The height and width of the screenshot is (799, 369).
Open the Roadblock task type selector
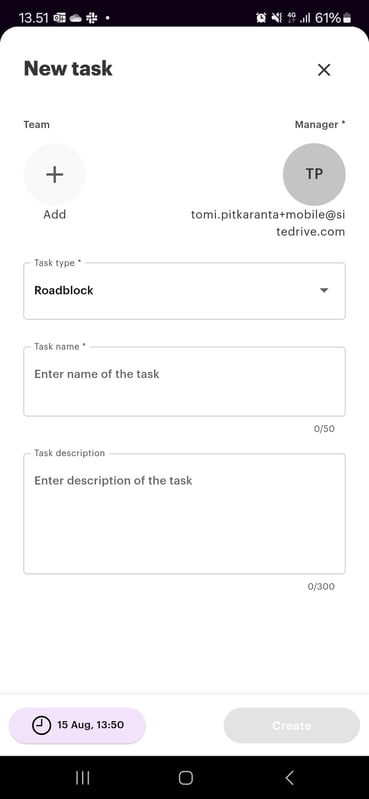click(184, 291)
